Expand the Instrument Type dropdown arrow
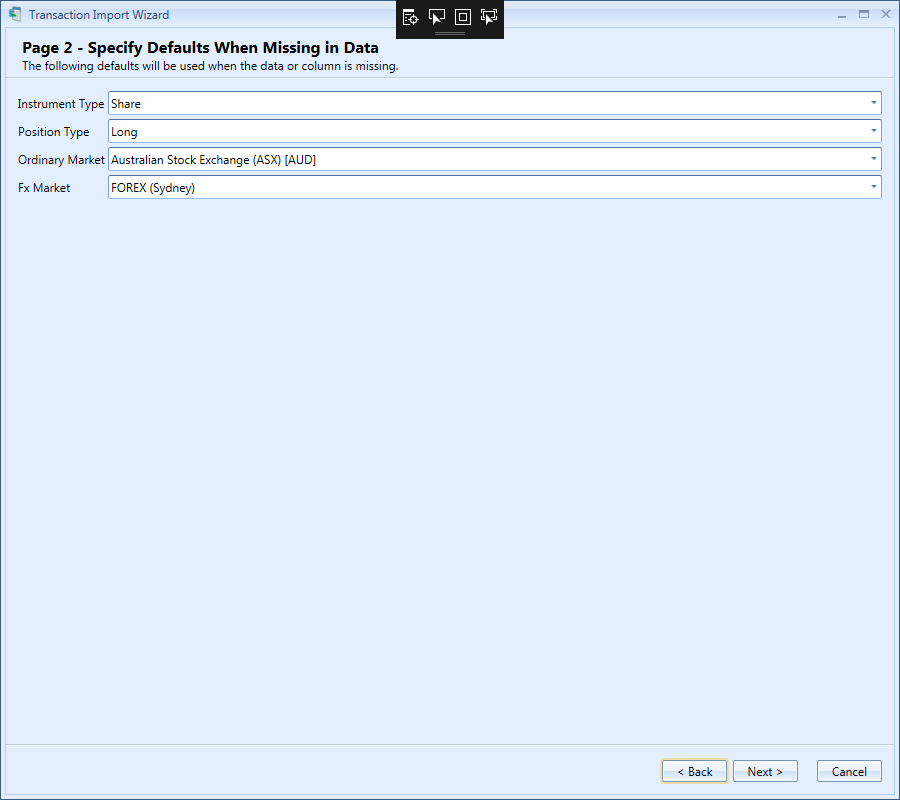900x800 pixels. [x=874, y=103]
